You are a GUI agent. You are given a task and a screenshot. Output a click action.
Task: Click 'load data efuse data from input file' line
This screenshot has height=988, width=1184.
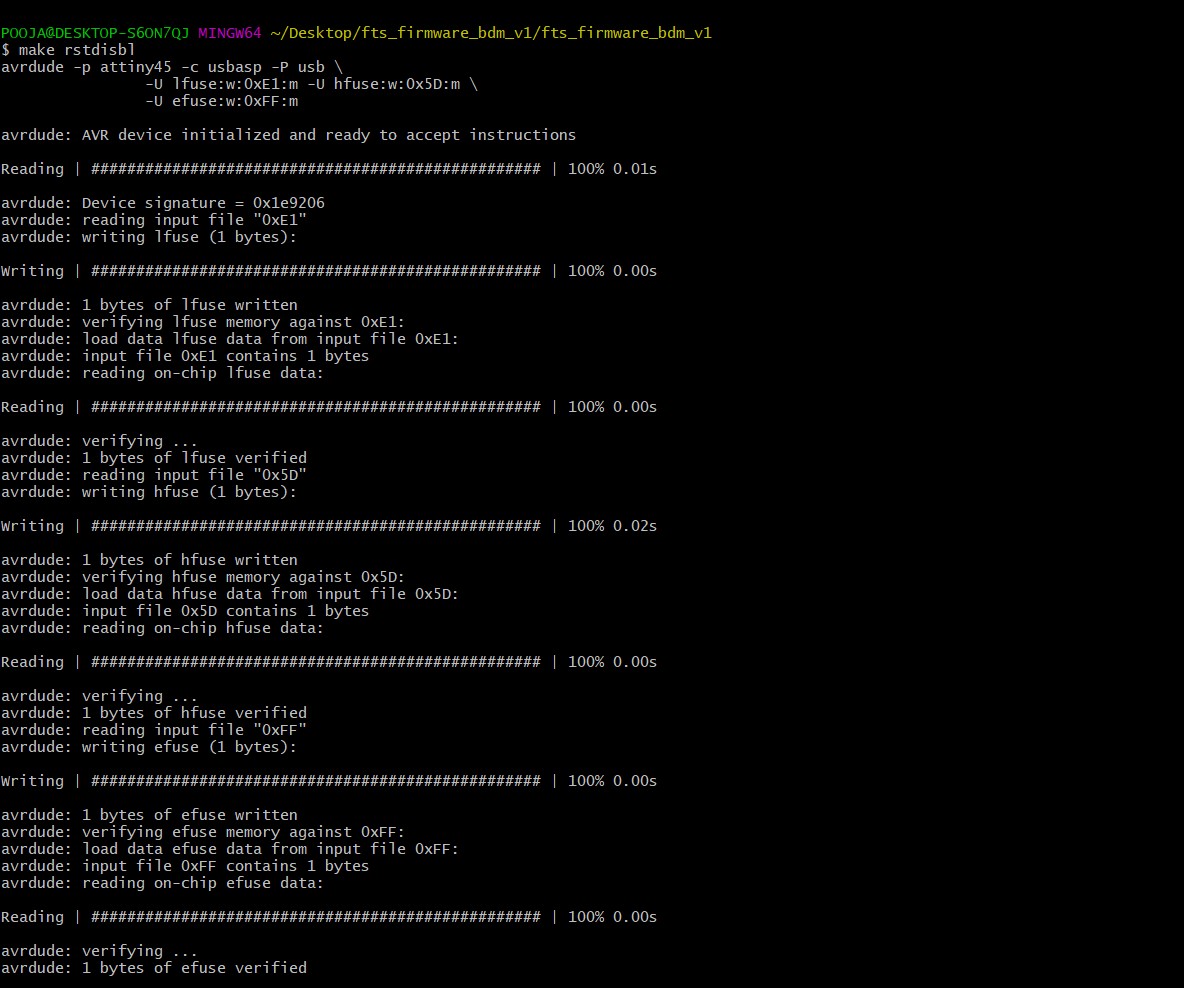230,849
